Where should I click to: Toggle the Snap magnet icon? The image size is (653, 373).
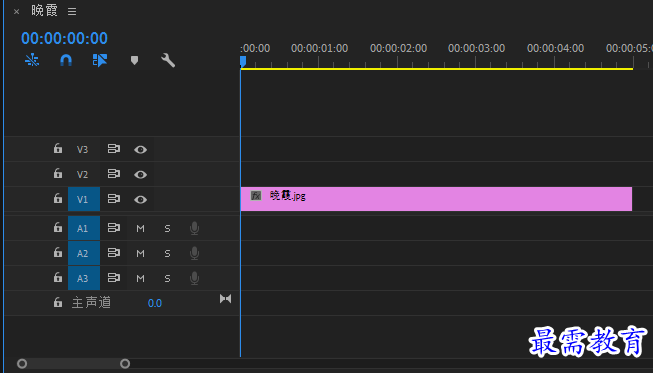tap(66, 60)
